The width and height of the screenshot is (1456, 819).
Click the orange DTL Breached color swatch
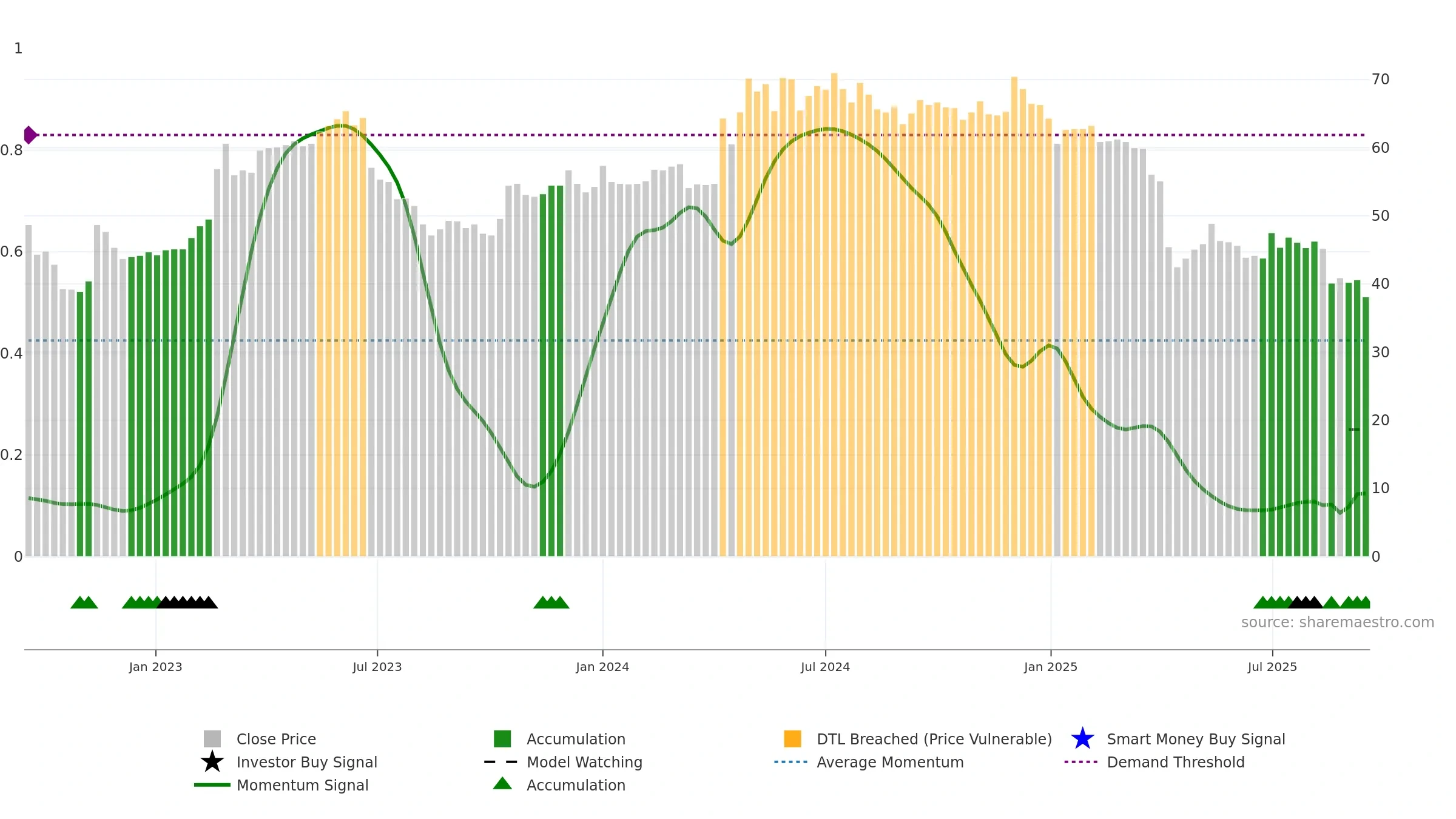[x=792, y=739]
